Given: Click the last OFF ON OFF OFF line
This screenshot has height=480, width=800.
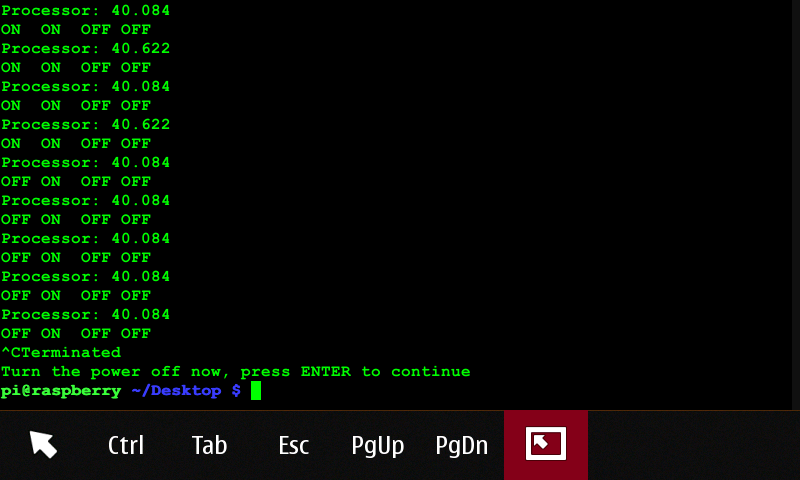Looking at the screenshot, I should 76,334.
